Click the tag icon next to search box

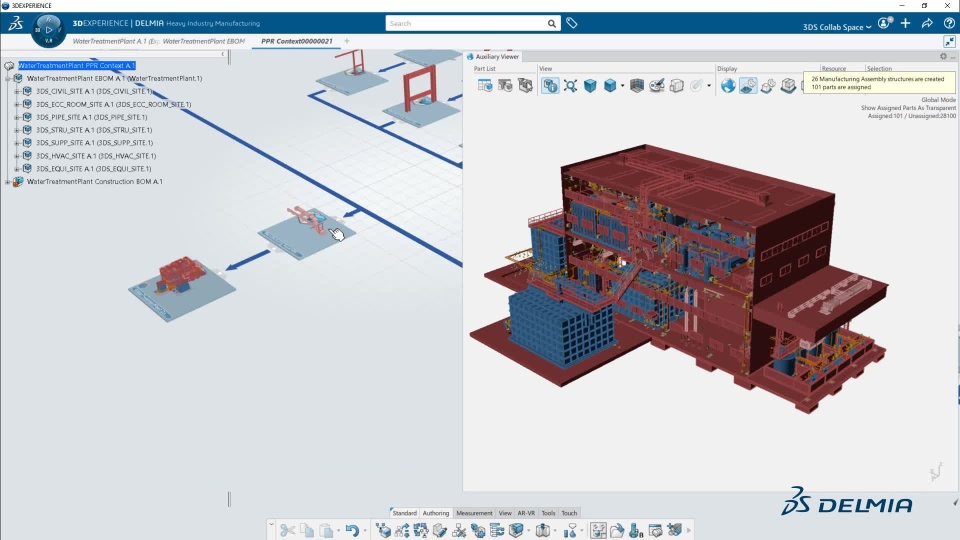click(572, 23)
